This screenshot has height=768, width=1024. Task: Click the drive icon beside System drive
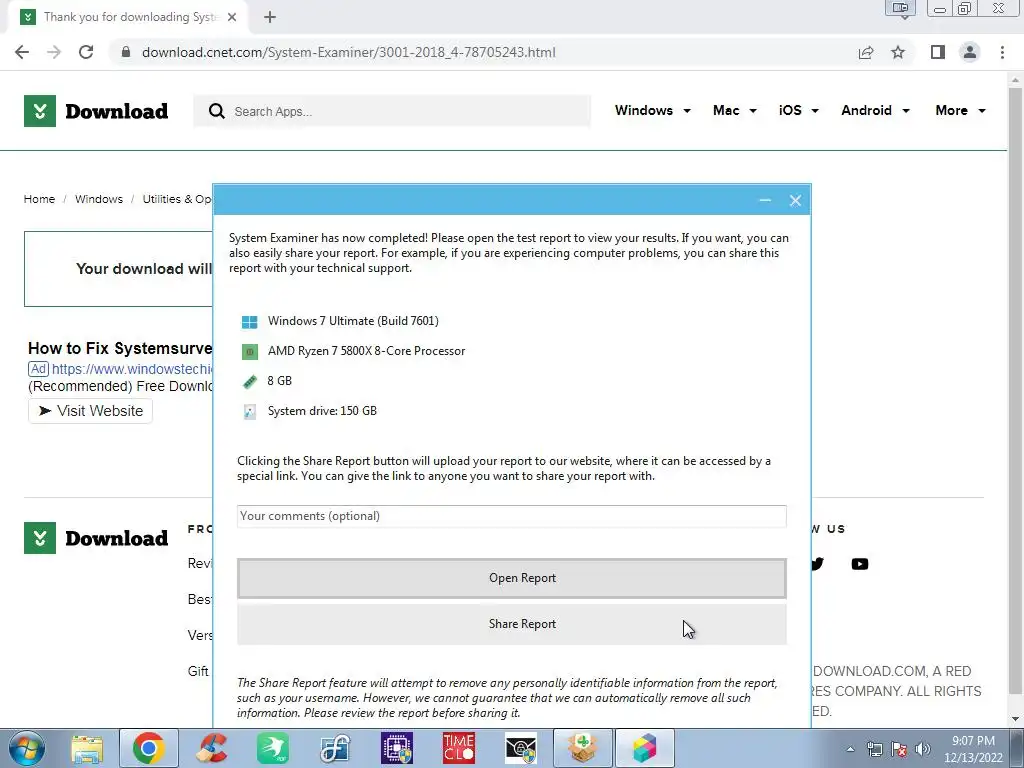point(249,411)
